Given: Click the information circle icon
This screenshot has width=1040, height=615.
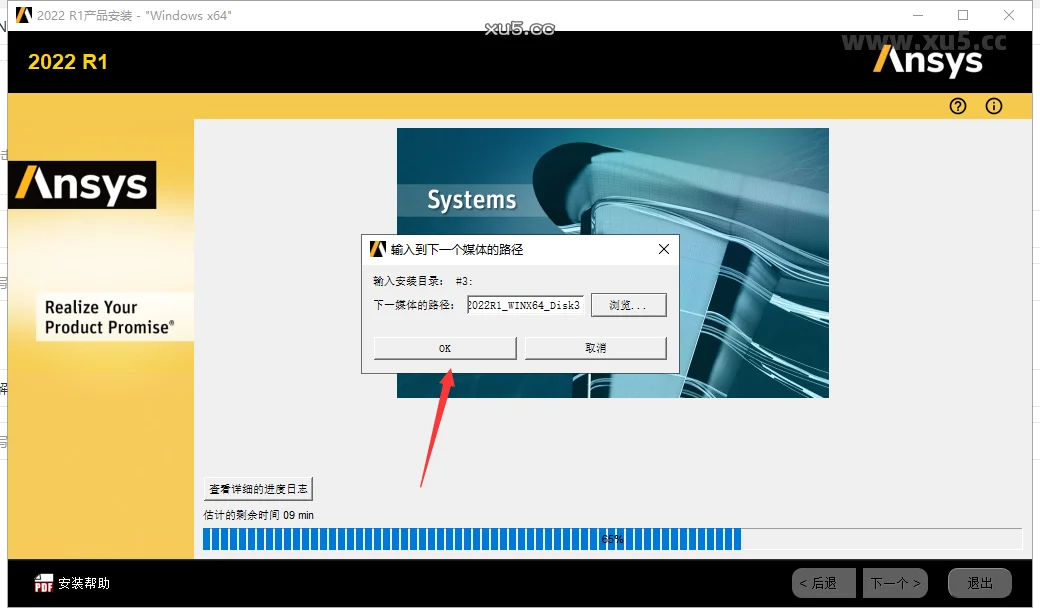Looking at the screenshot, I should click(x=993, y=106).
